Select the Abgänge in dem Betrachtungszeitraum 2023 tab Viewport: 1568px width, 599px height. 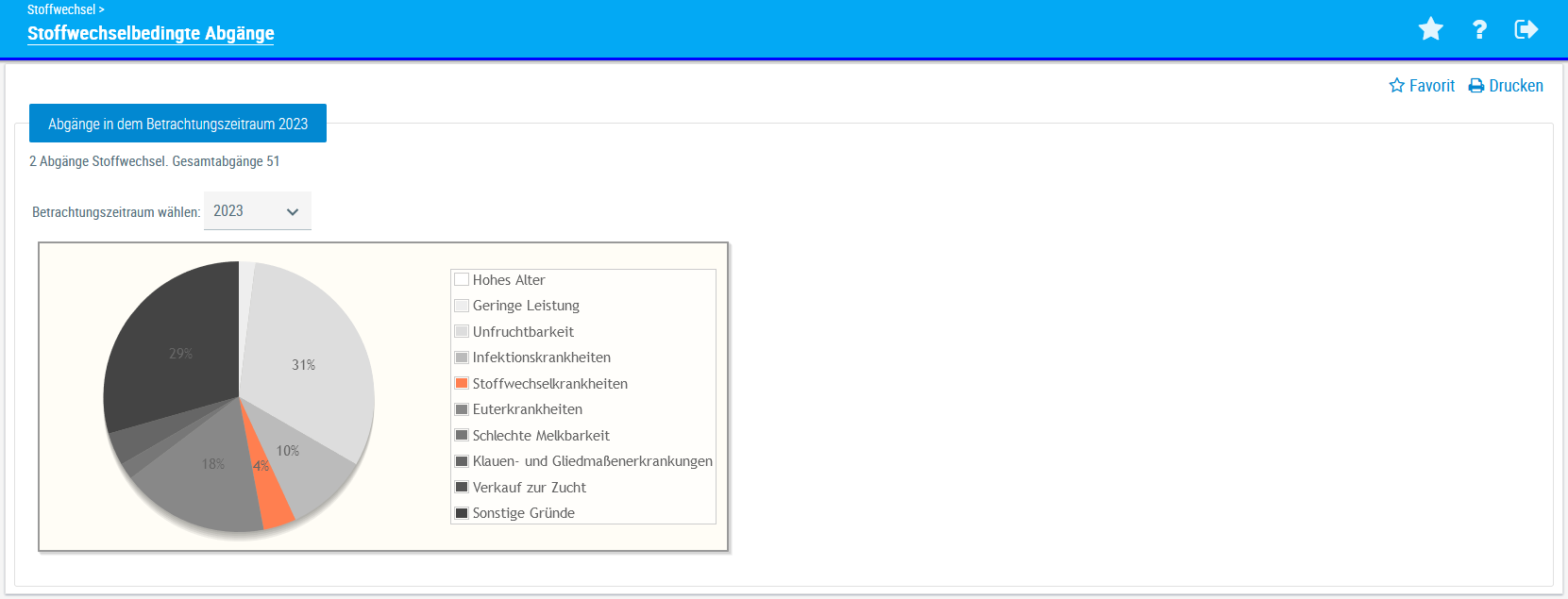(x=177, y=124)
